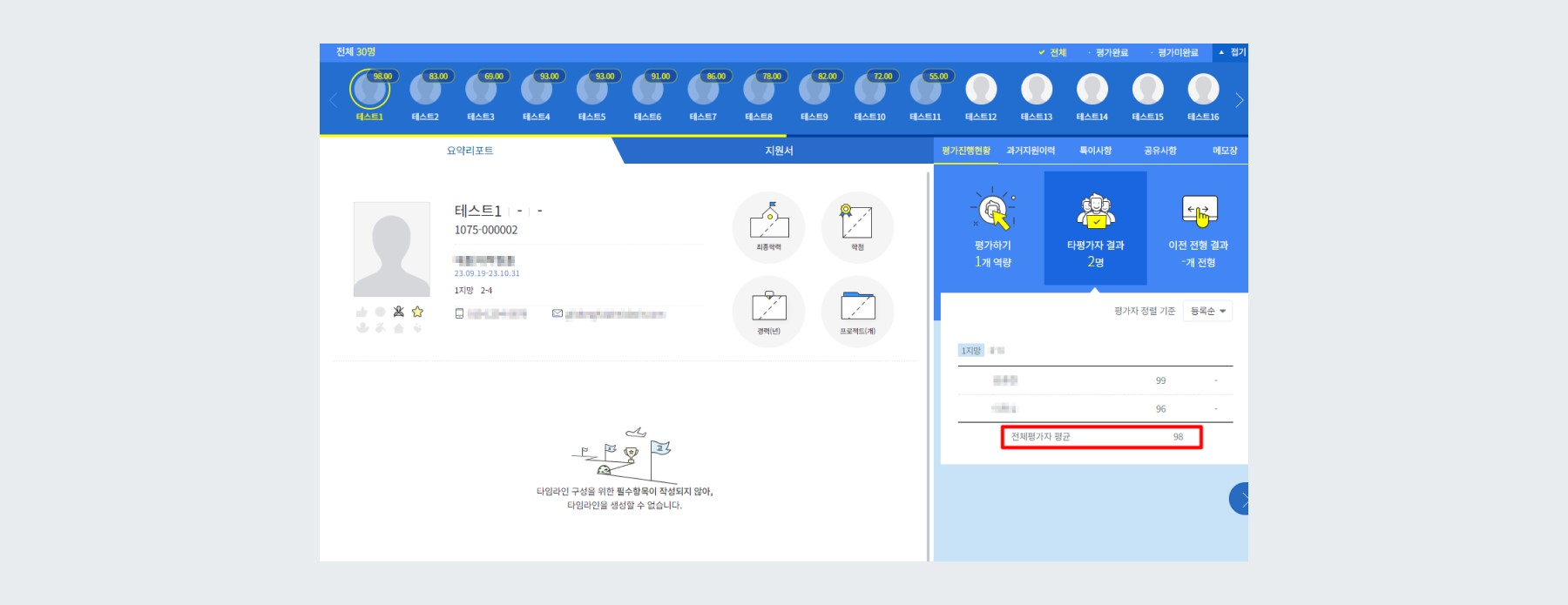
Task: Switch to 메모장 tab
Action: click(1225, 151)
